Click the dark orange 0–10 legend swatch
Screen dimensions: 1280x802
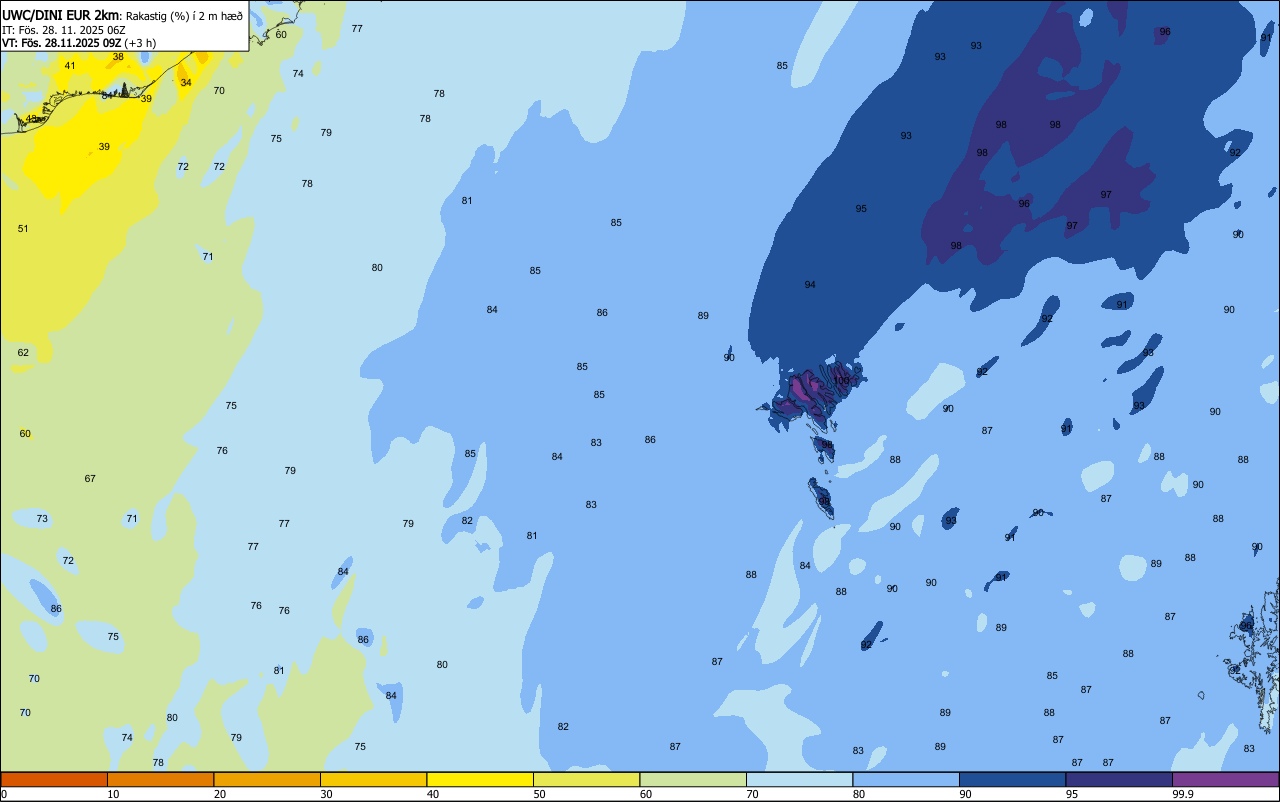[x=54, y=779]
